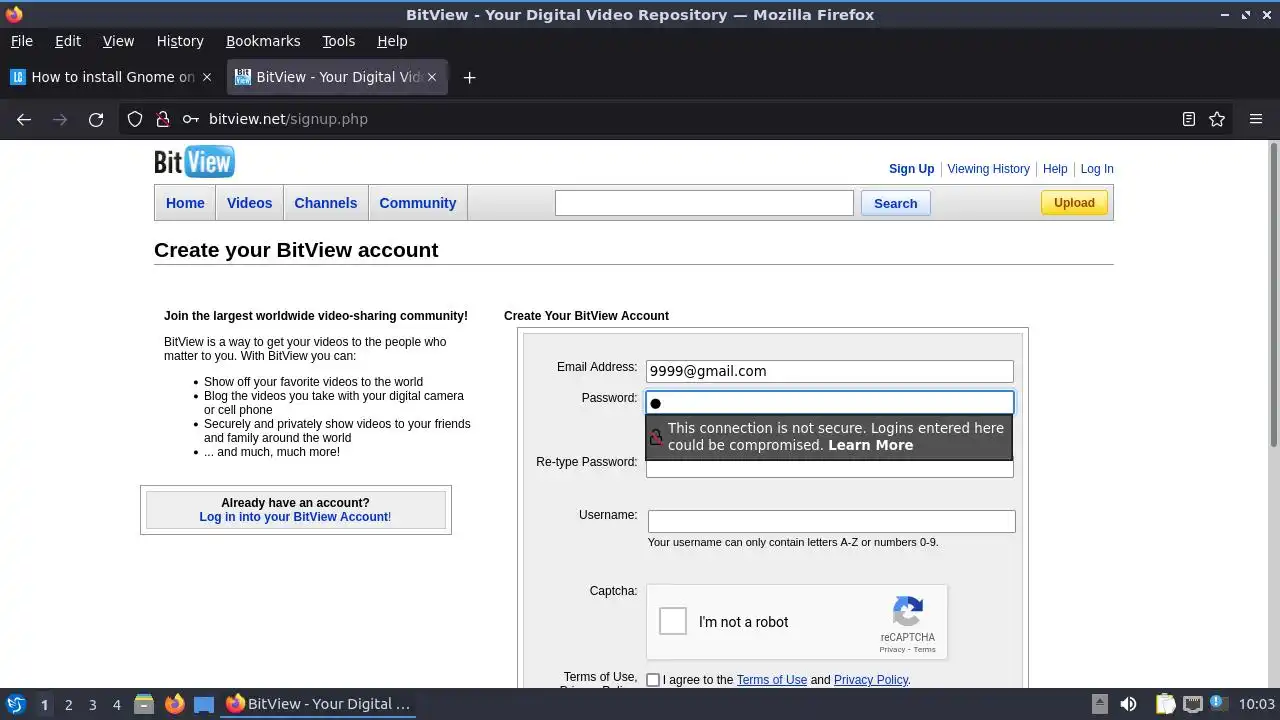Open the File menu
Image resolution: width=1280 pixels, height=720 pixels.
(21, 41)
